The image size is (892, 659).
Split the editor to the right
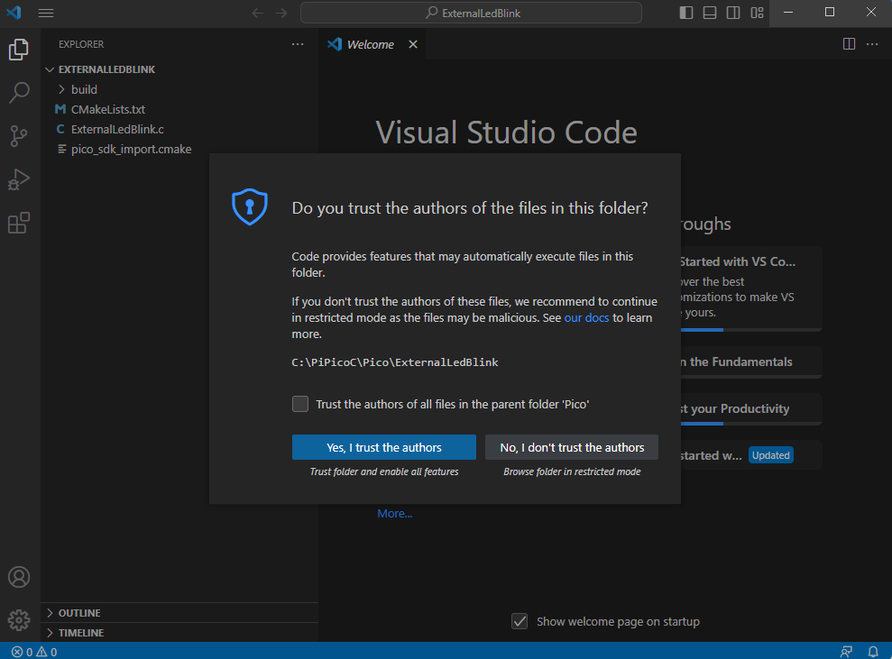point(849,44)
